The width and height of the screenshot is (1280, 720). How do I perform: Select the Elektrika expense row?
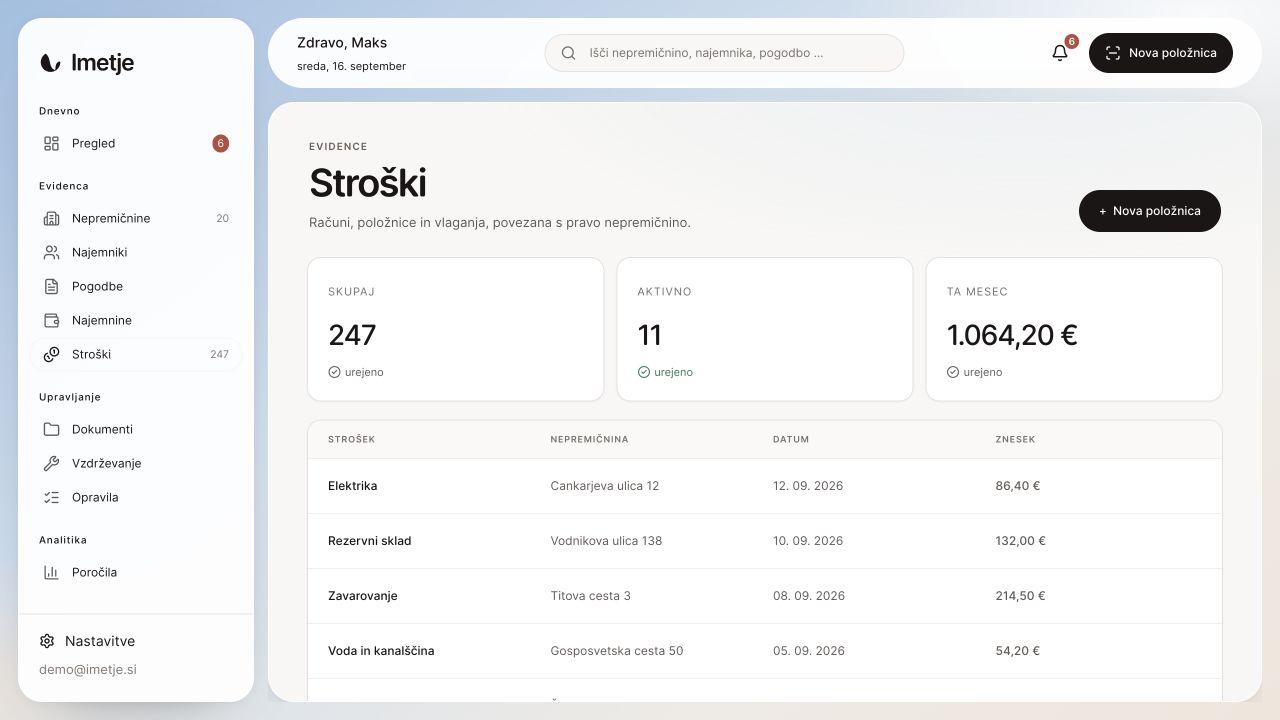coord(765,486)
